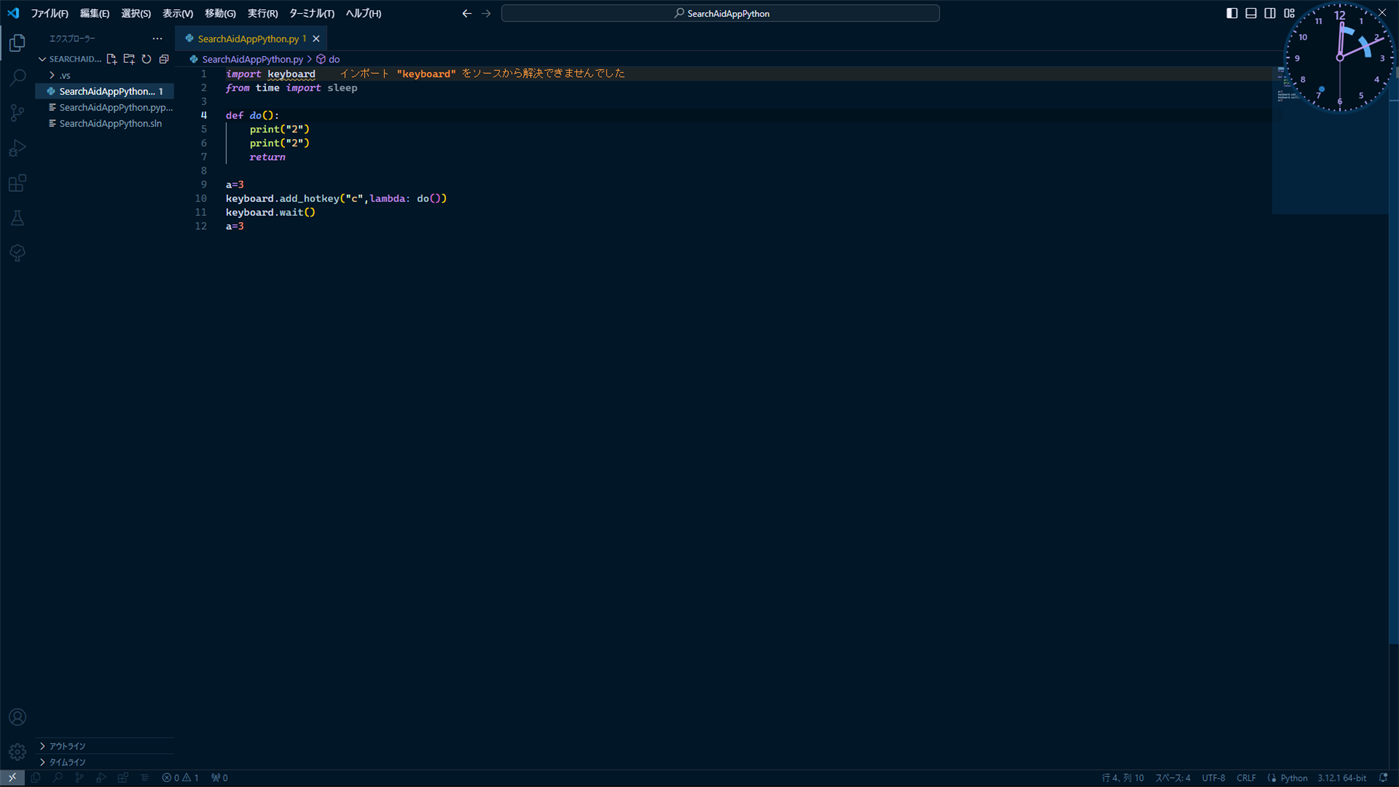Open the 編集(E) menu
1399x787 pixels.
pos(94,13)
